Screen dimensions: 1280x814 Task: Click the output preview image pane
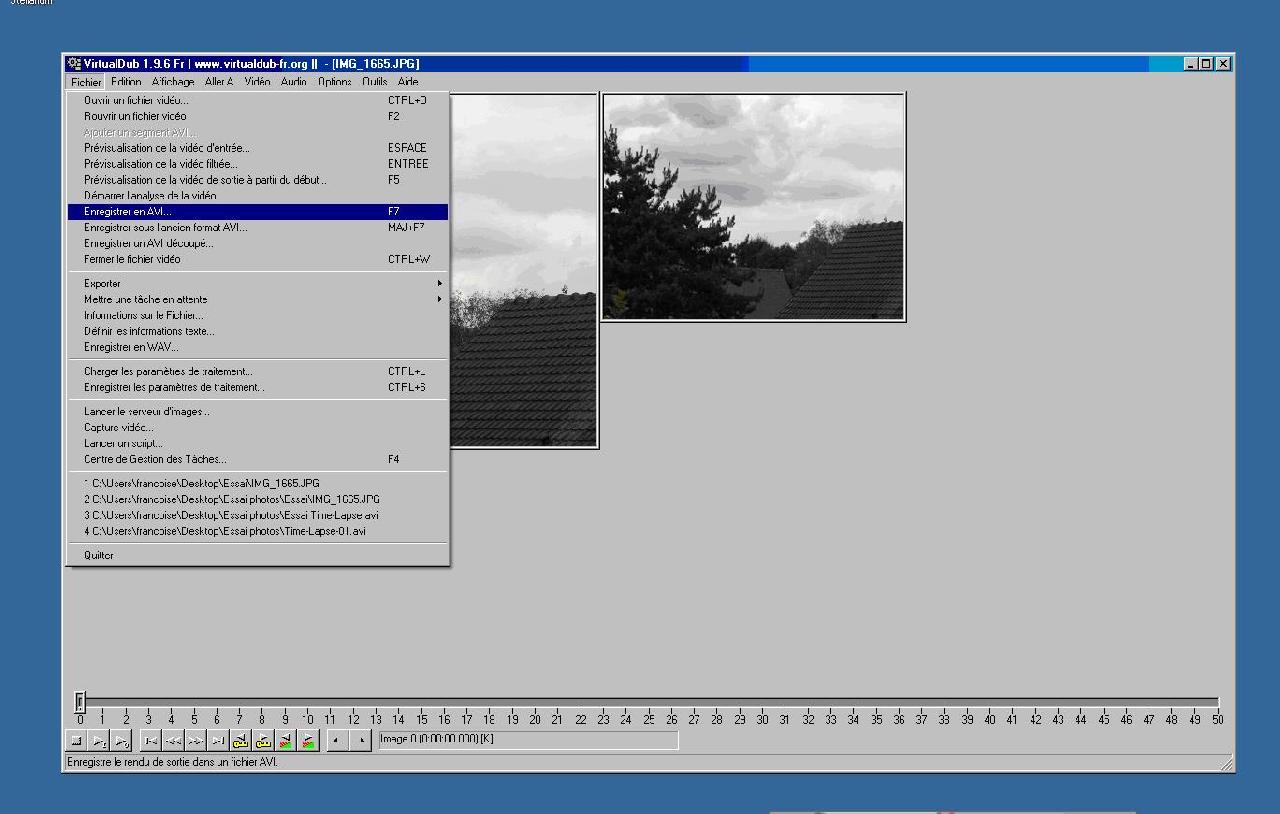pos(753,207)
